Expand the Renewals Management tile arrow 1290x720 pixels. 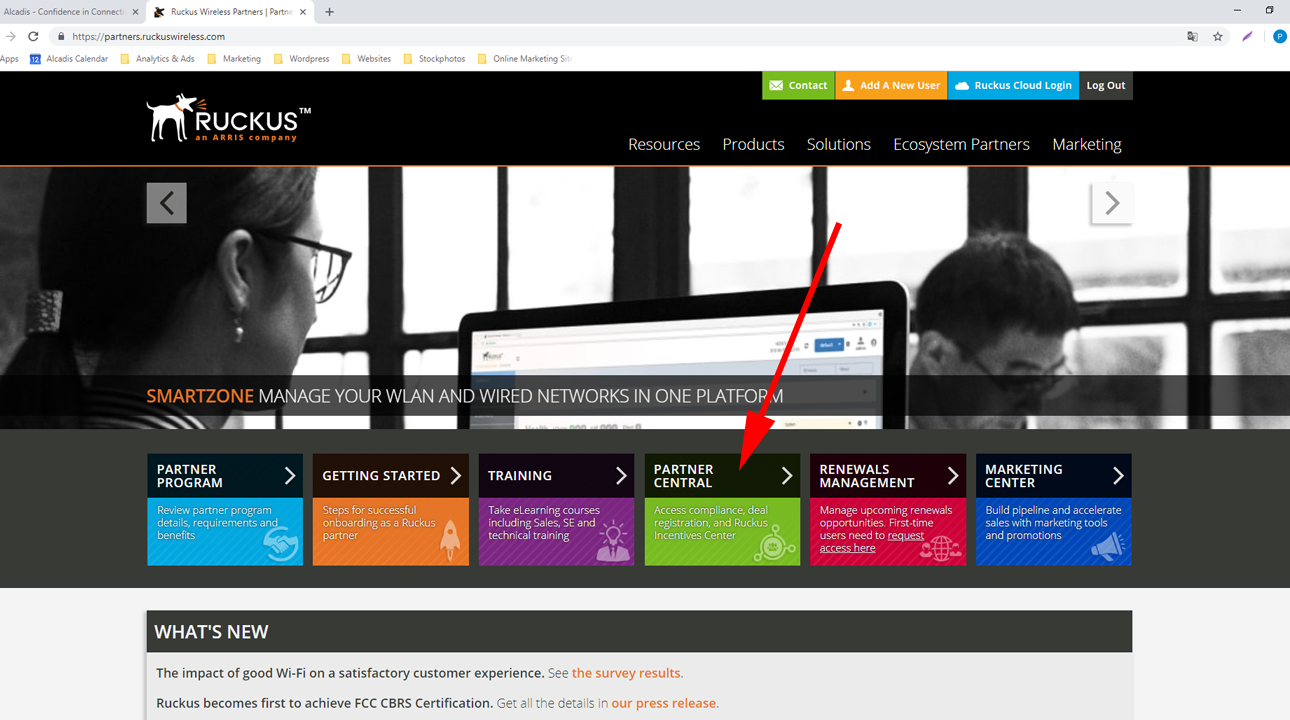[x=952, y=475]
